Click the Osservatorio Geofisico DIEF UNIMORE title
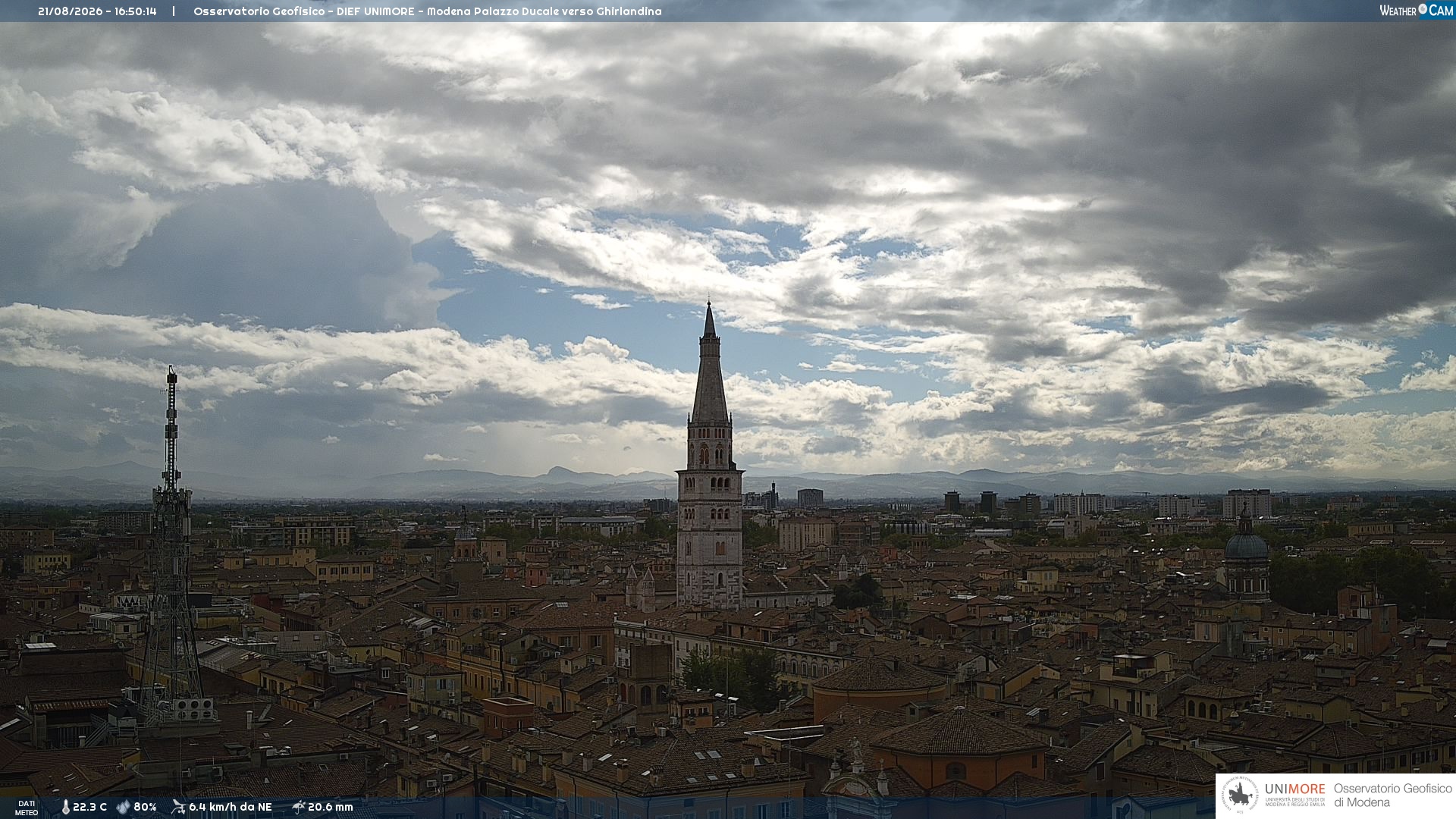1456x819 pixels. 305,11
